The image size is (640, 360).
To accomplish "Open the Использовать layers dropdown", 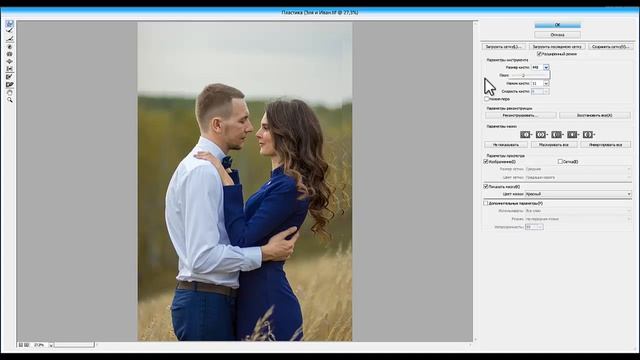I will pos(578,211).
